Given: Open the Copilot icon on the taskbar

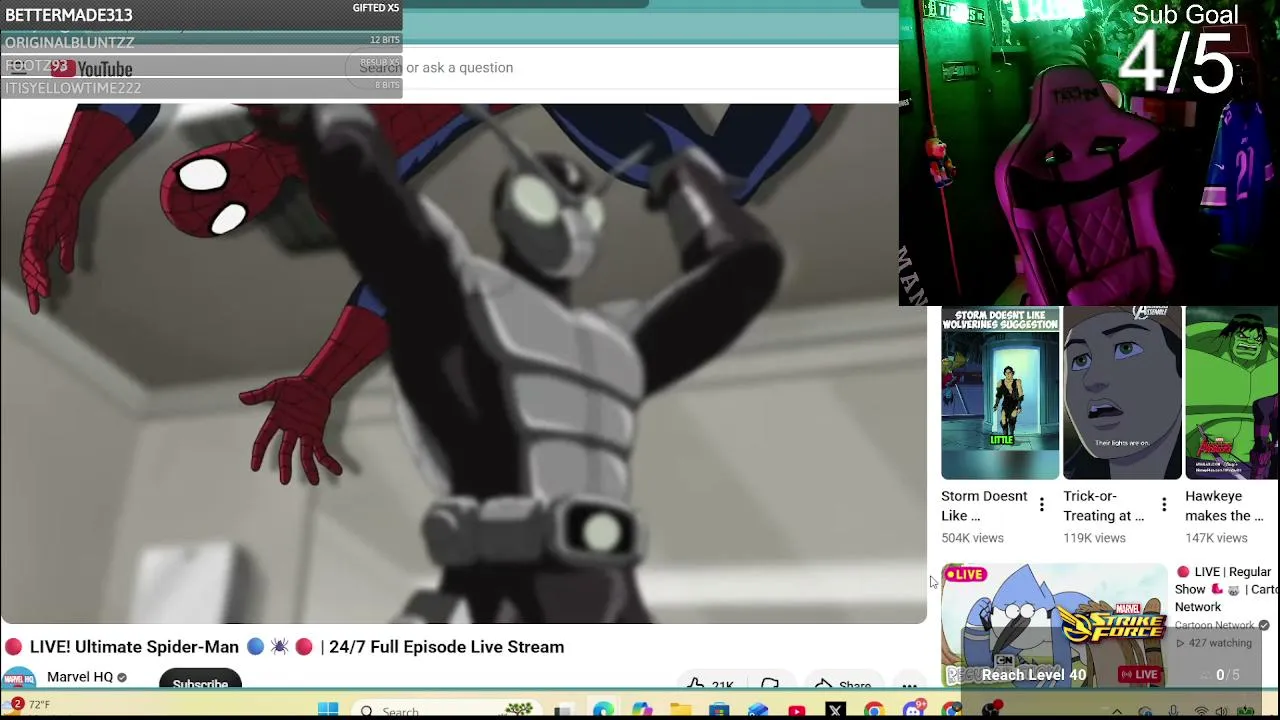Looking at the screenshot, I should 641,711.
